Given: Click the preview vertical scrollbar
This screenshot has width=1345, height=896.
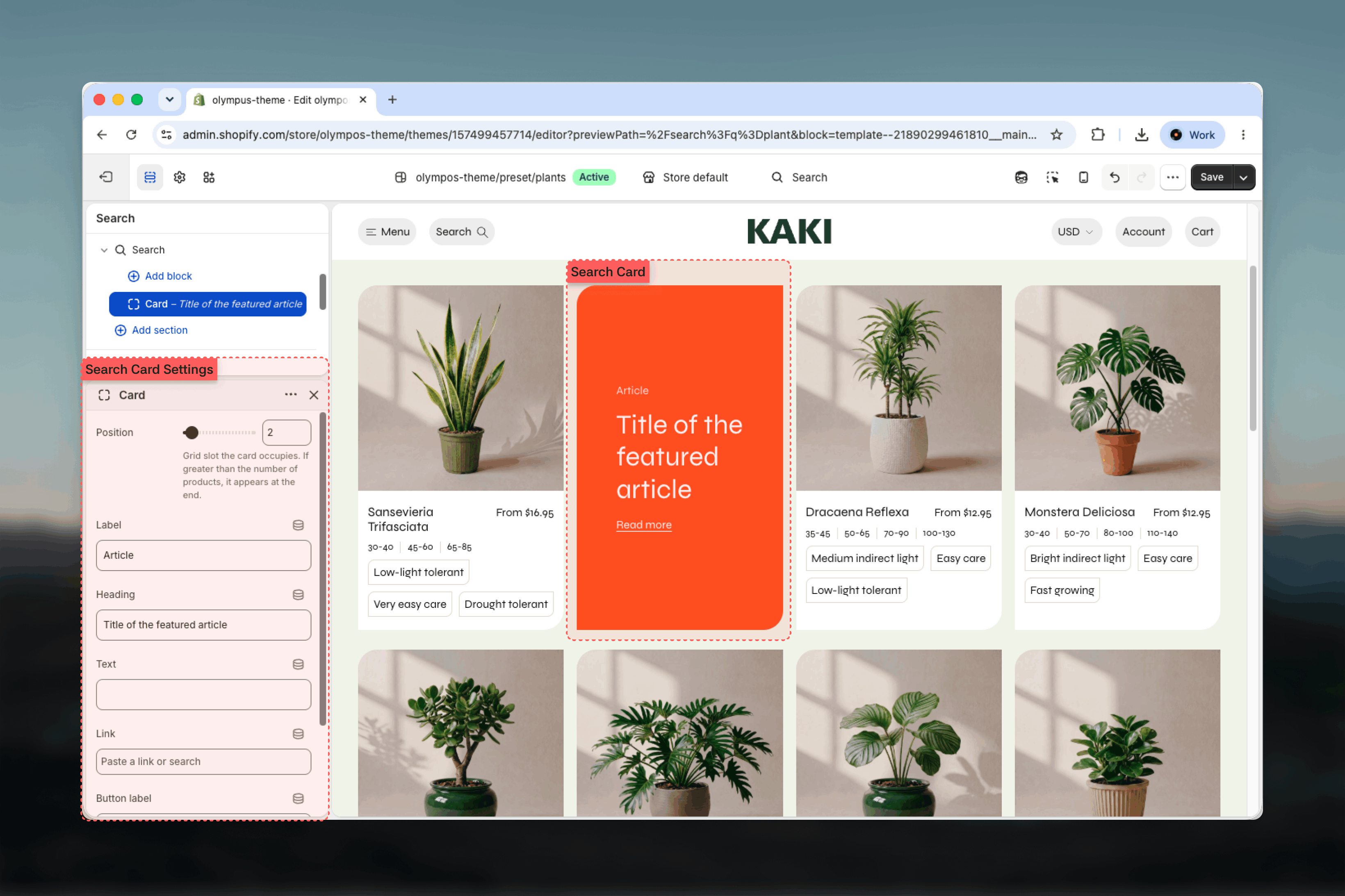Looking at the screenshot, I should [1252, 348].
